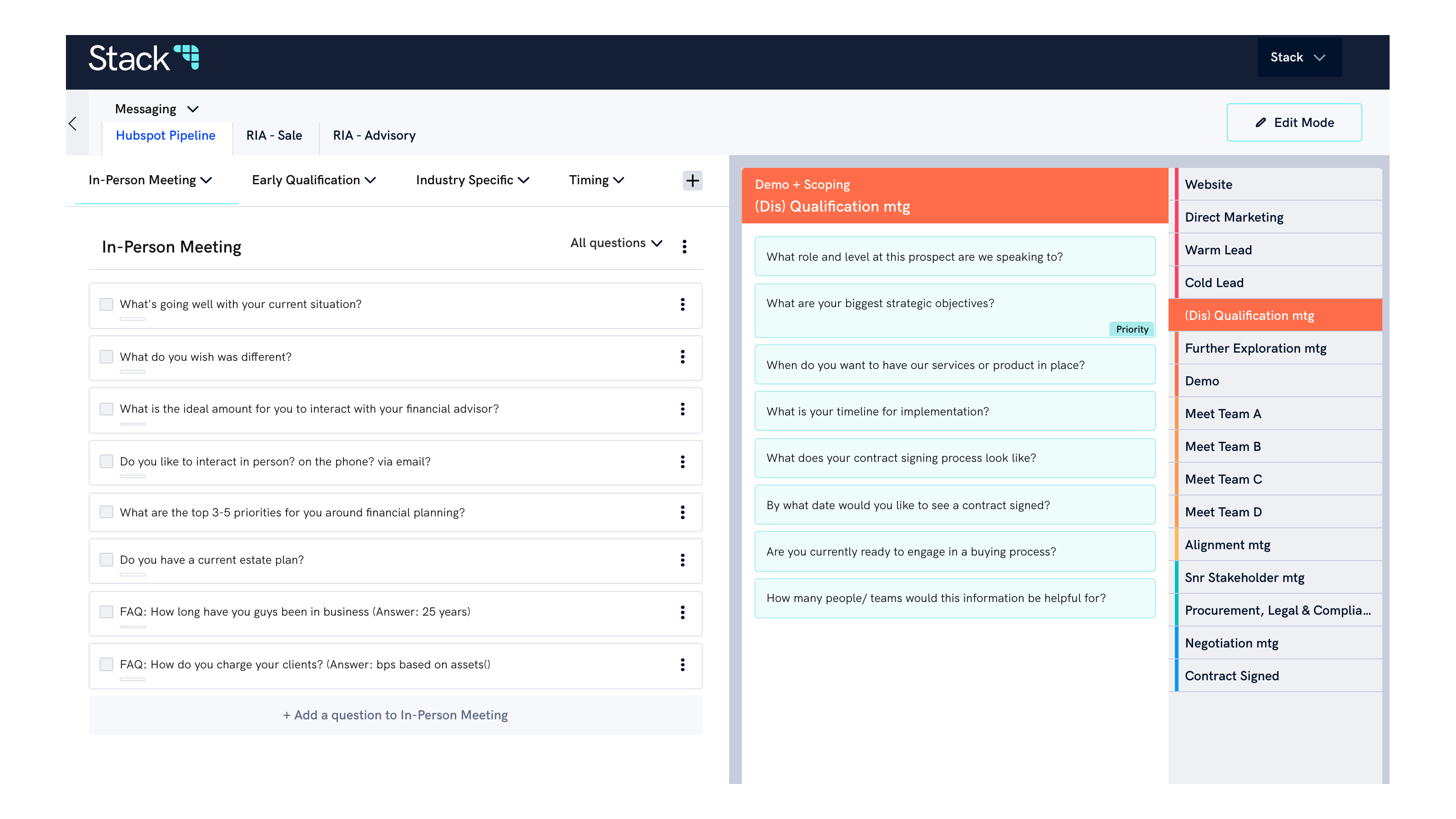Check the FAQ client charging question checkbox
1456x819 pixels.
click(x=106, y=665)
